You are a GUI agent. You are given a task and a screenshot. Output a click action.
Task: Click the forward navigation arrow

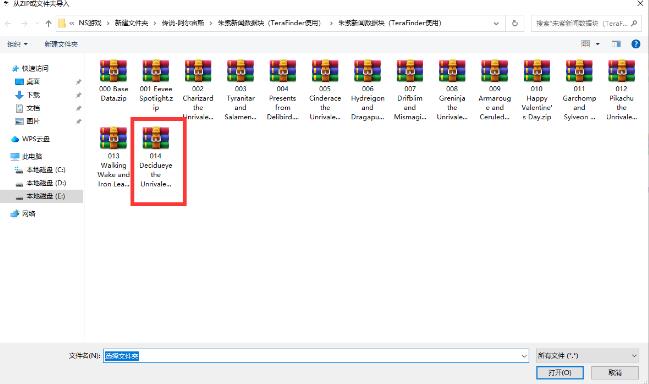point(24,24)
